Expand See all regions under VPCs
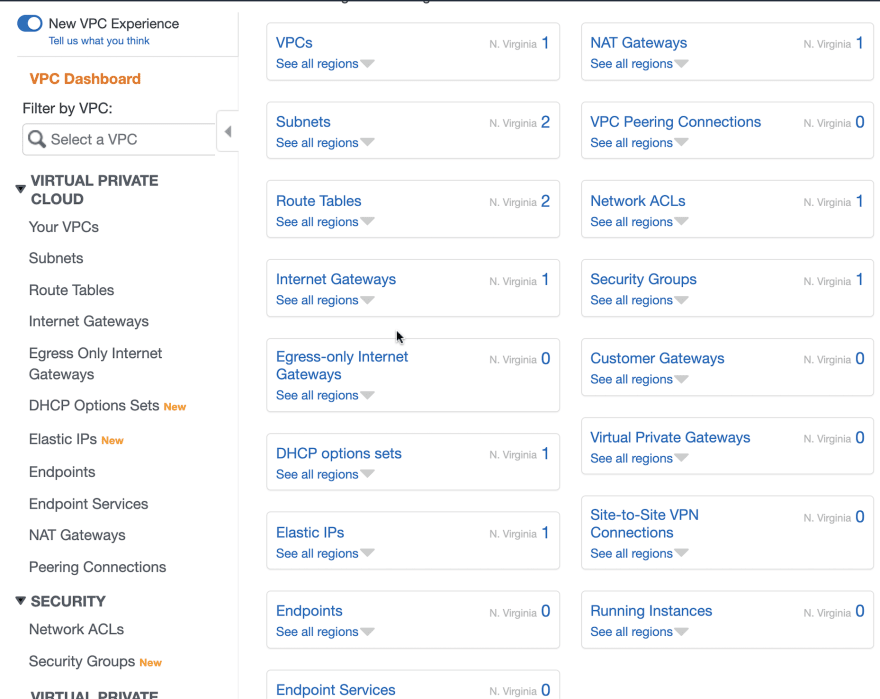The width and height of the screenshot is (880, 699). 324,63
